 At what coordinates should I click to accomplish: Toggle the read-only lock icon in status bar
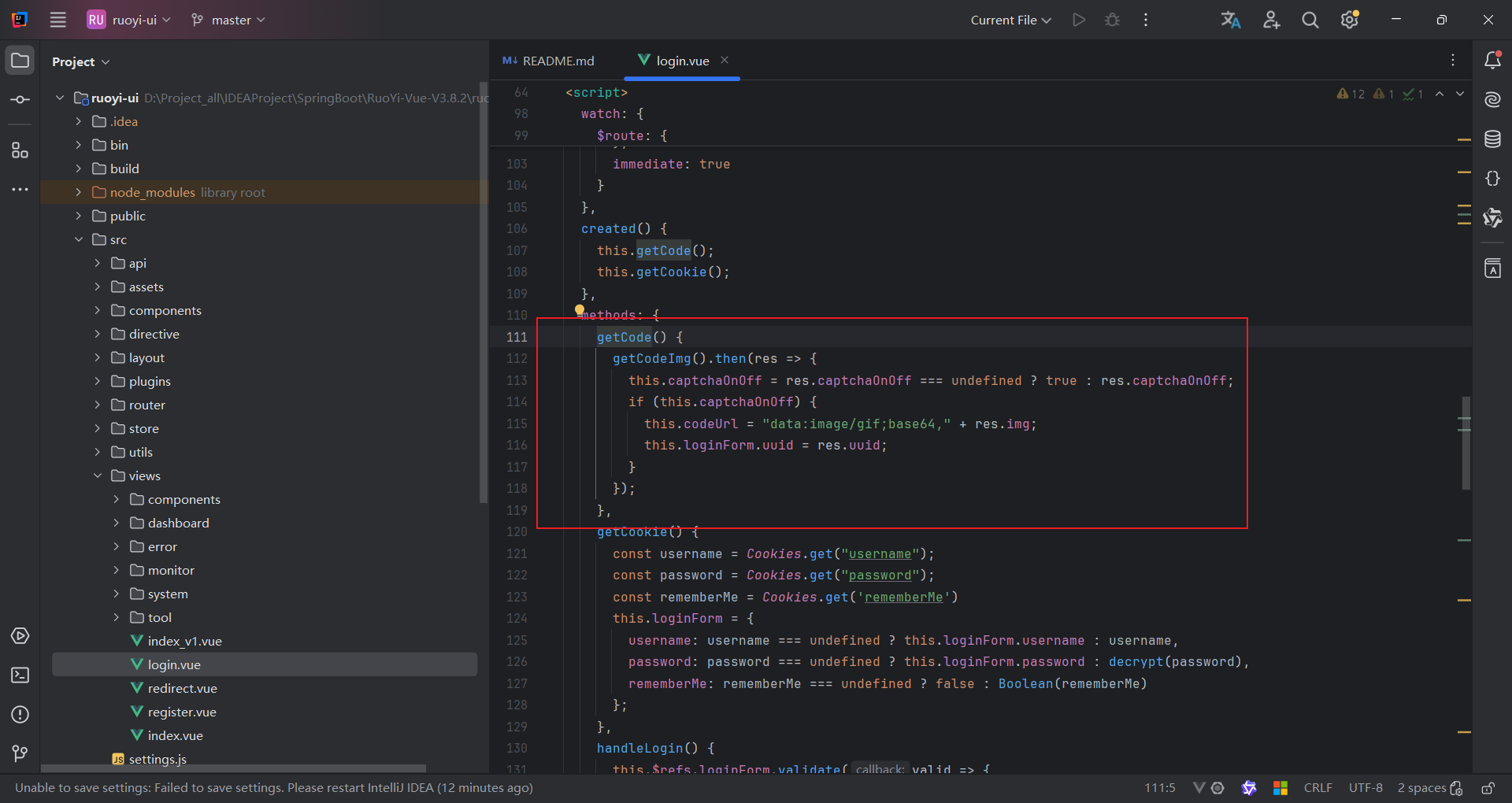1488,788
